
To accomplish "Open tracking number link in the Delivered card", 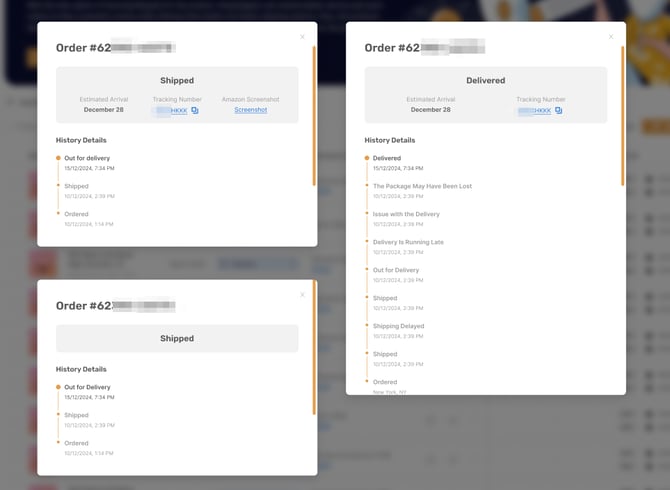I will tap(534, 111).
